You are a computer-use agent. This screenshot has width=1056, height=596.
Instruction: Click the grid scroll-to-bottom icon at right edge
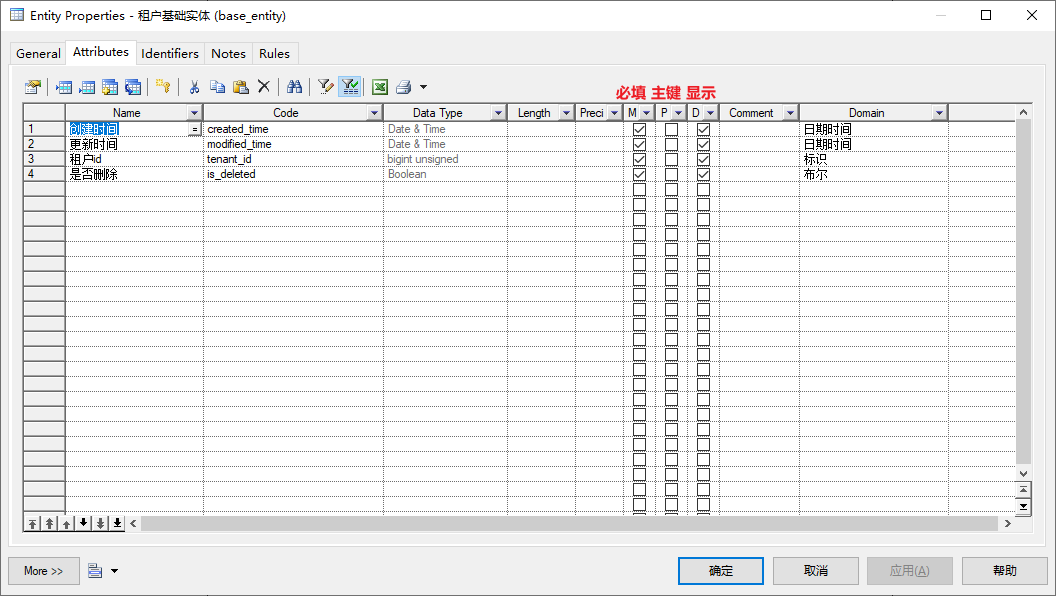(x=1024, y=506)
